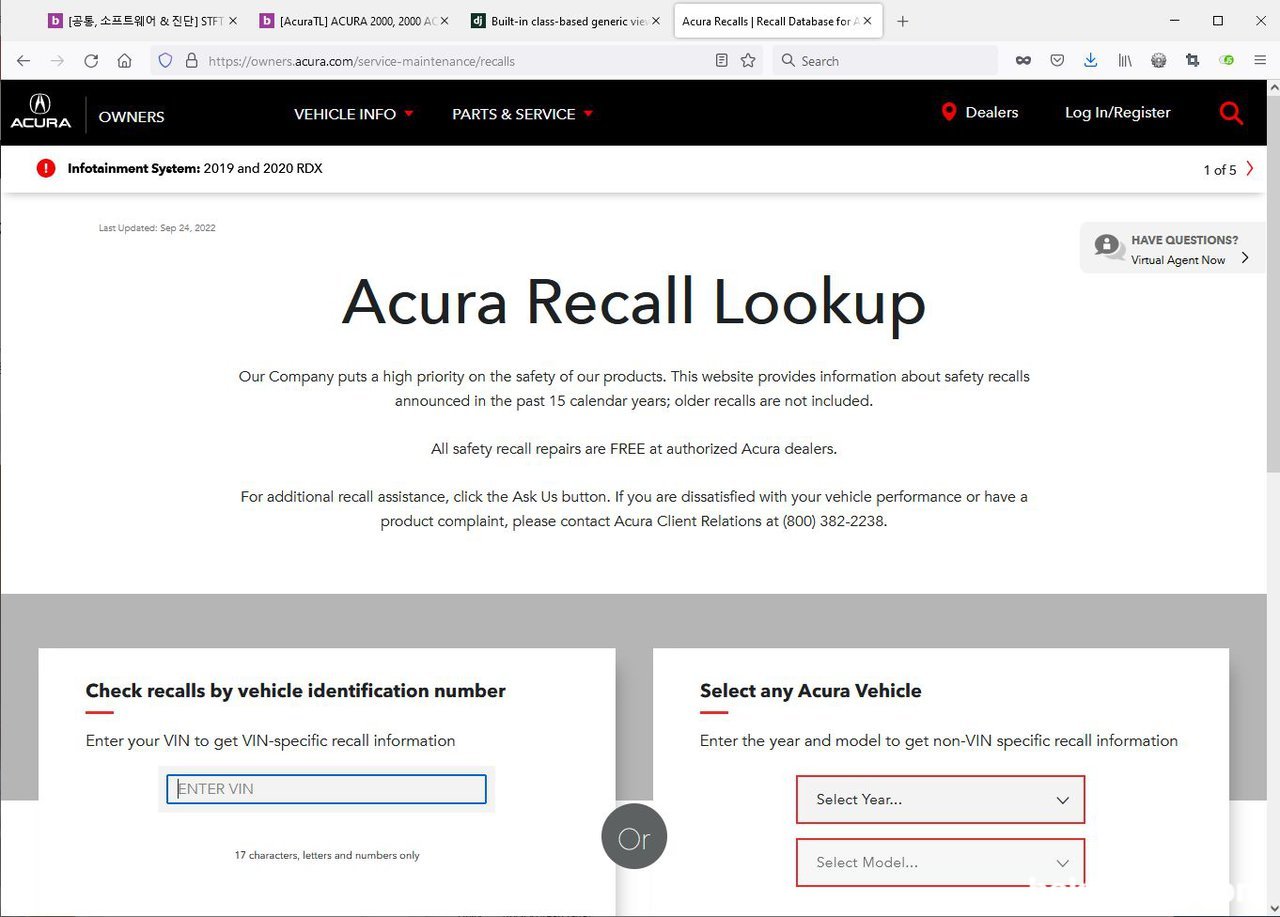
Task: Expand the Virtual Agent Now chevron
Action: [x=1245, y=258]
